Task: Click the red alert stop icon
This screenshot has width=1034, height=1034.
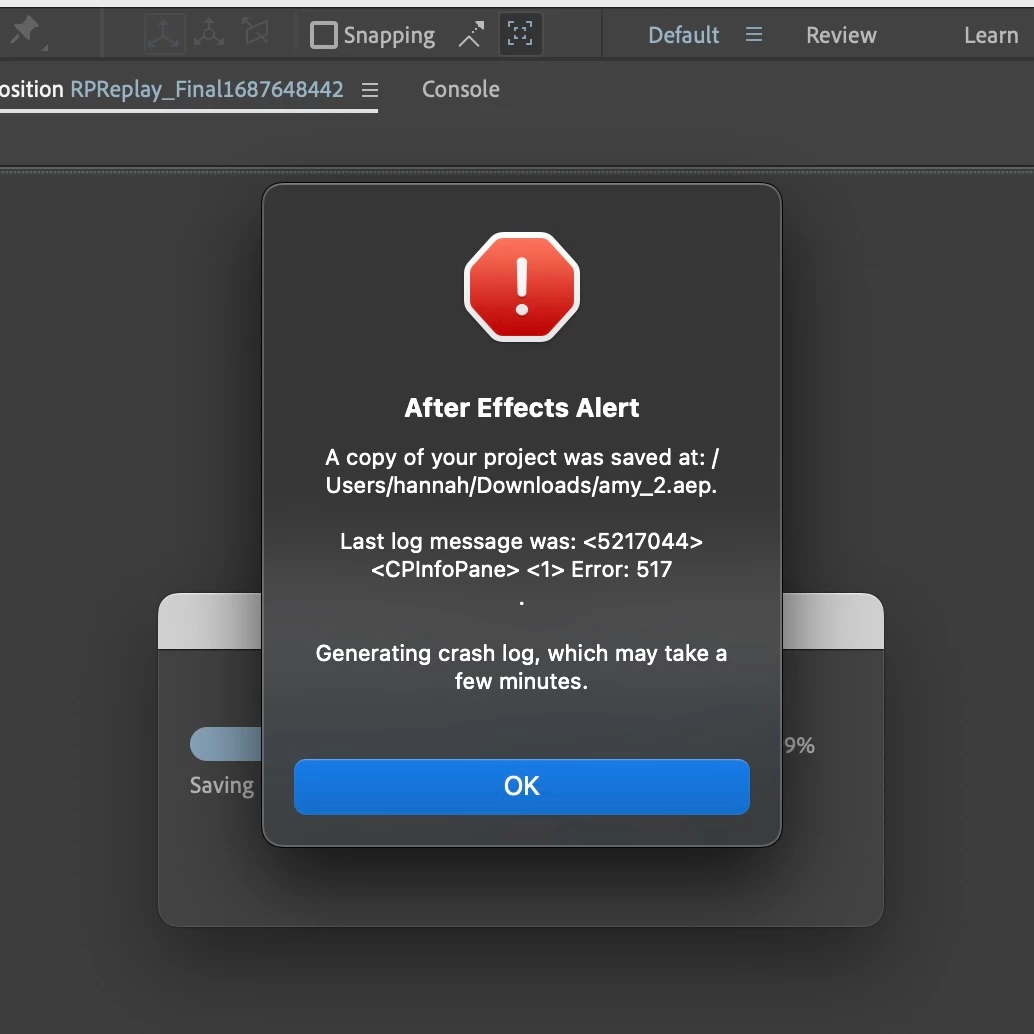Action: tap(522, 287)
